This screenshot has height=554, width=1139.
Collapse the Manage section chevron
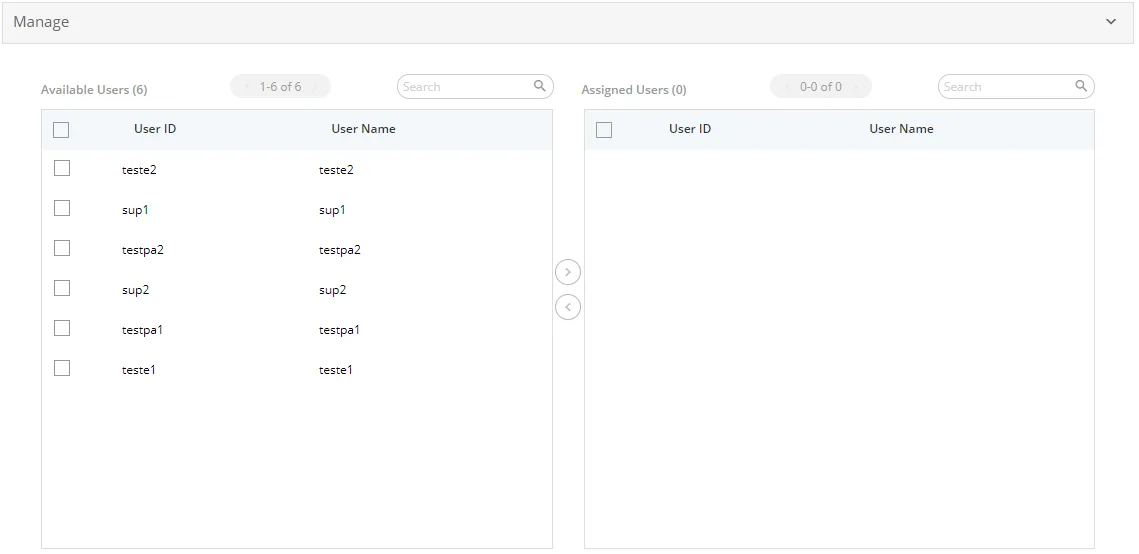[1111, 22]
